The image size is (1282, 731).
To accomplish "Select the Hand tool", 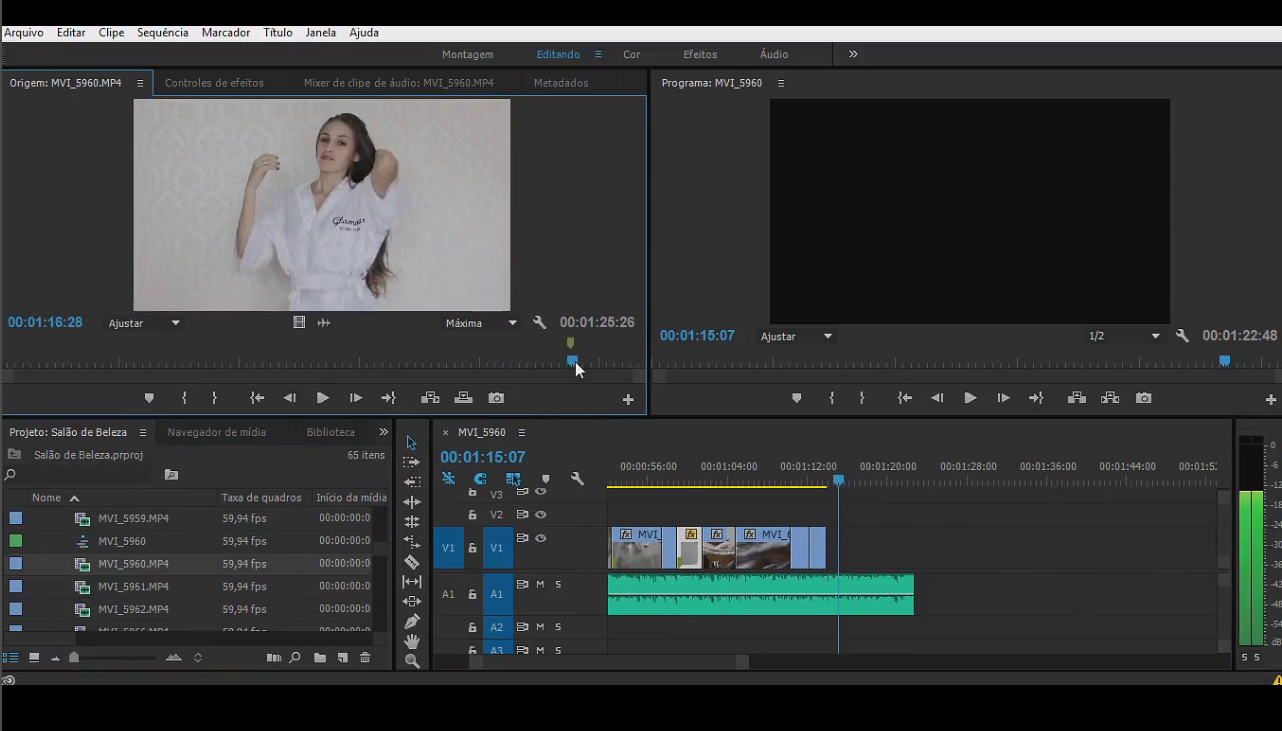I will coord(411,641).
